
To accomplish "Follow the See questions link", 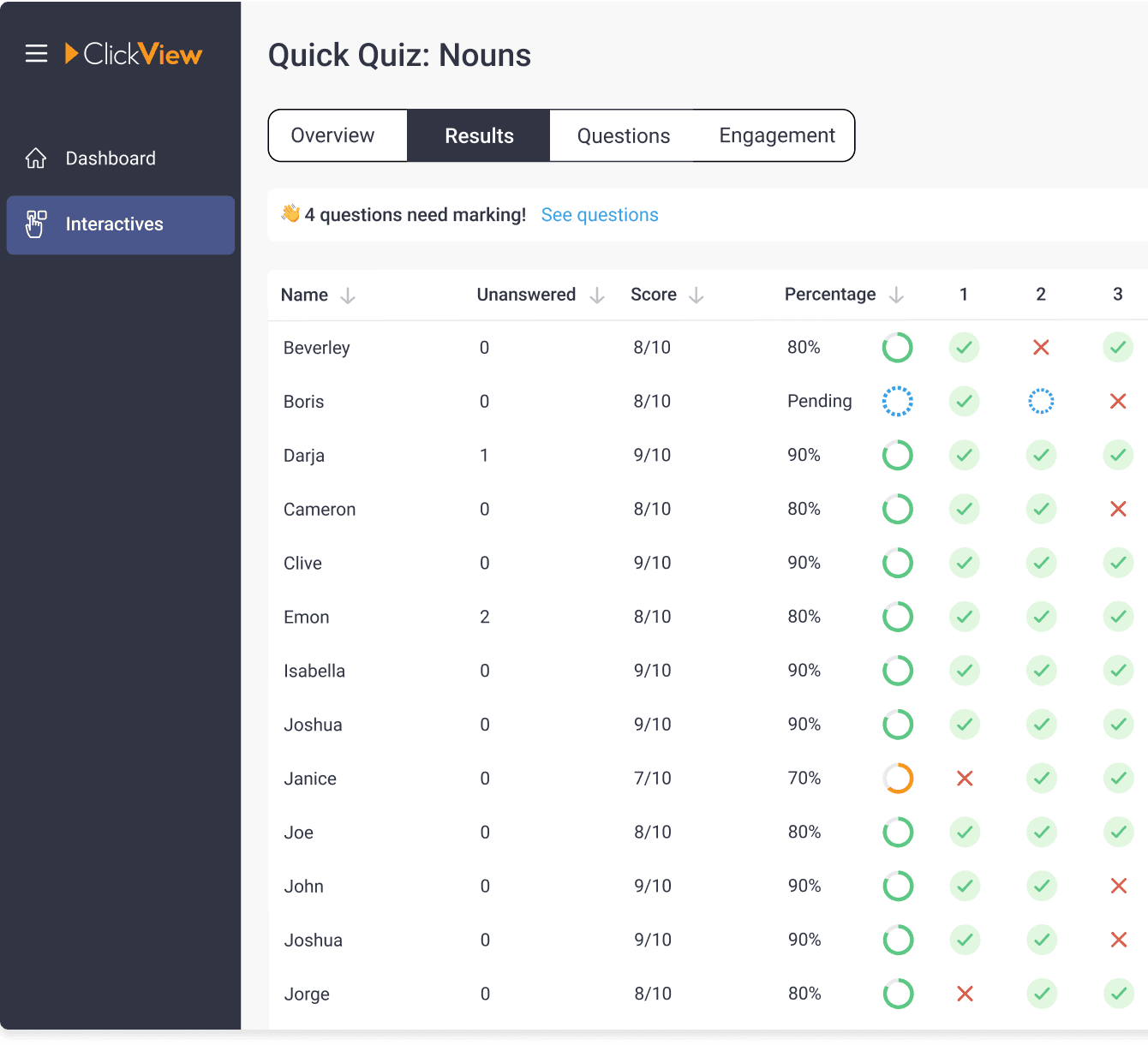I will (x=600, y=215).
